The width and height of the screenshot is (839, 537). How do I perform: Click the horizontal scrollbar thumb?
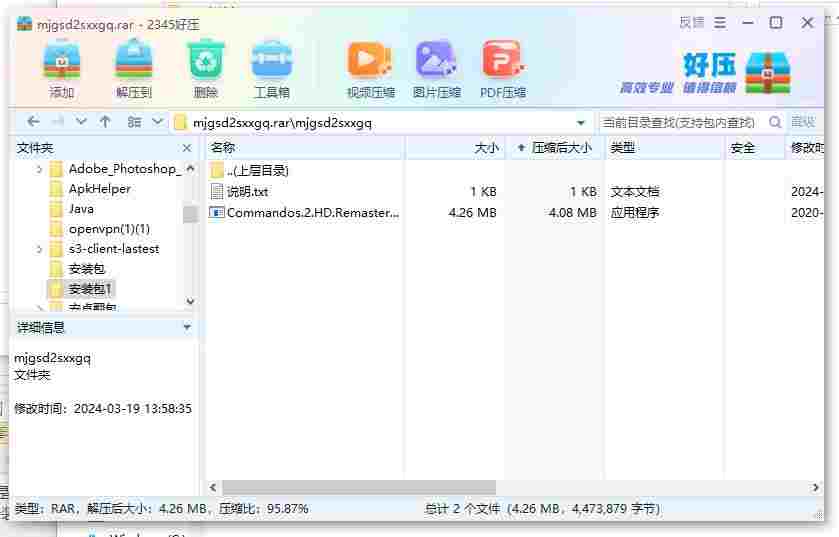(x=359, y=487)
